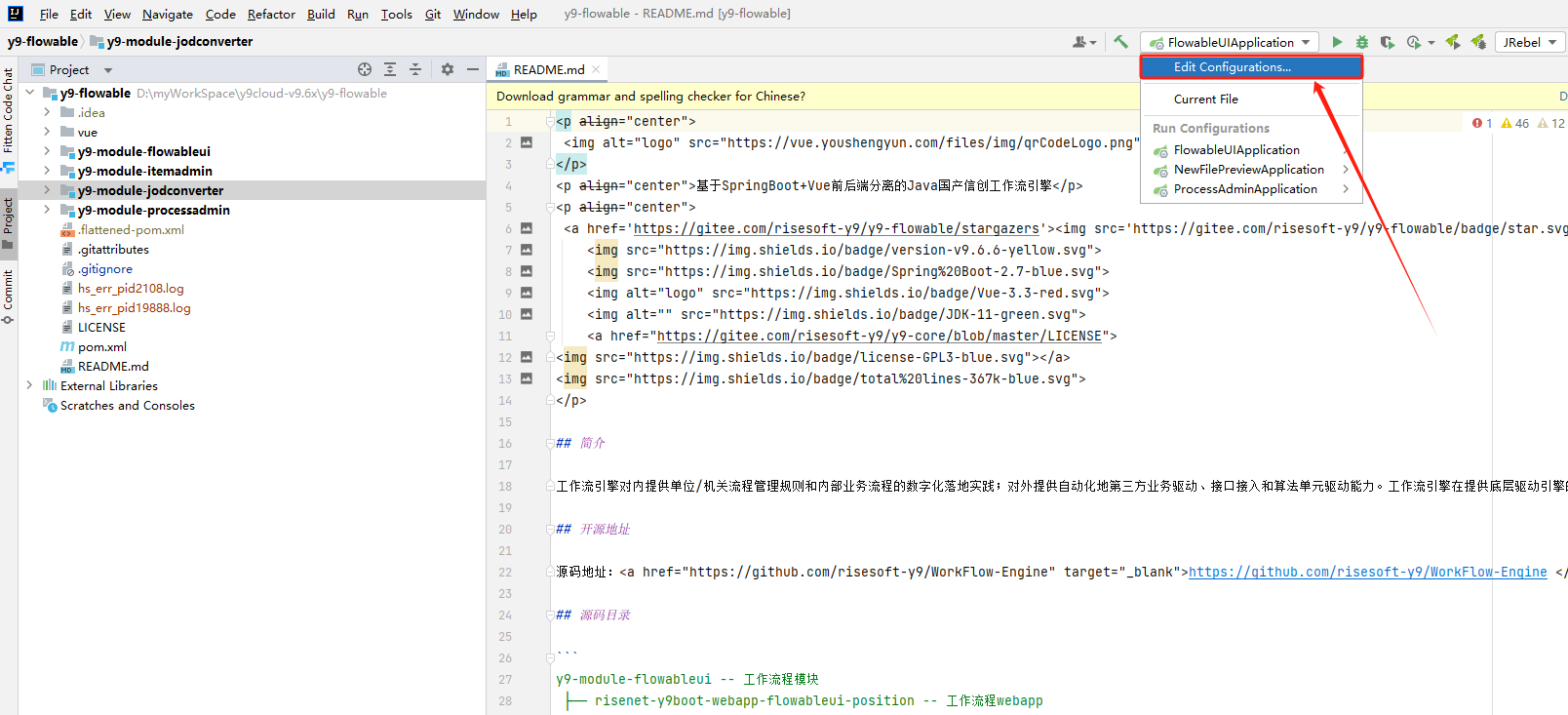Select Edit Configurations... in dropdown
This screenshot has width=1568, height=715.
pos(1251,67)
